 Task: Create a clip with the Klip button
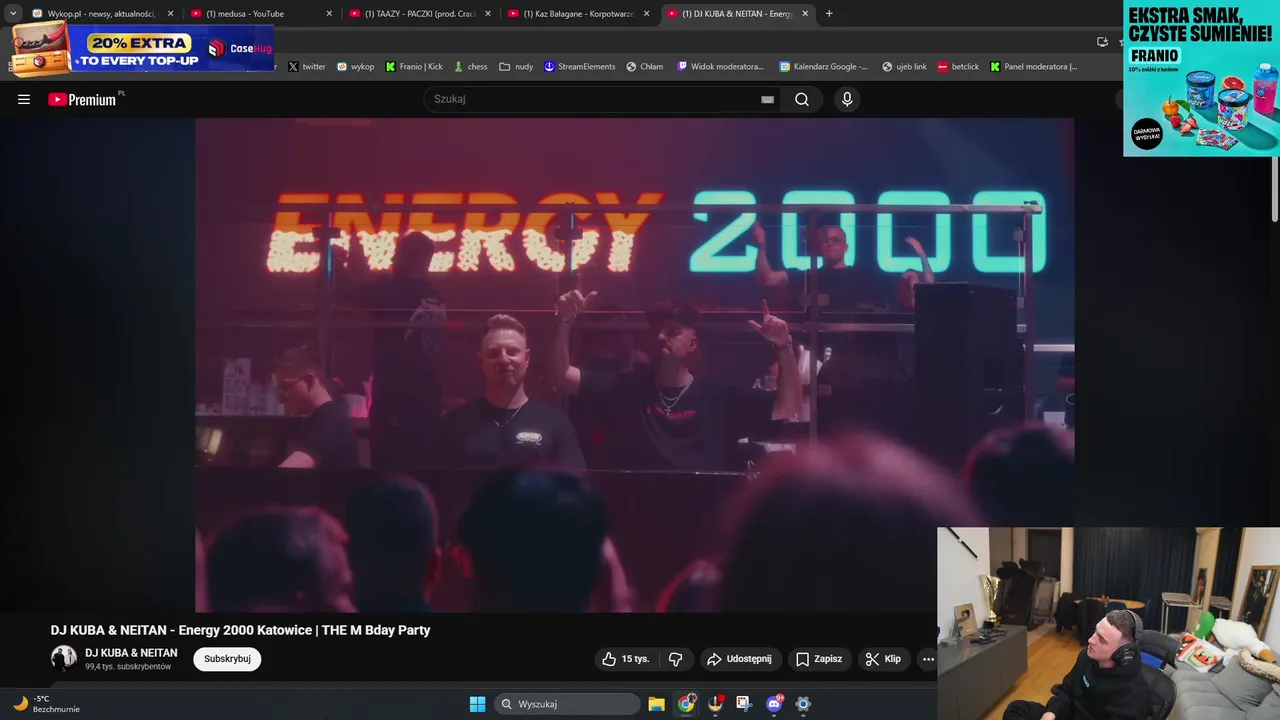pyautogui.click(x=883, y=659)
